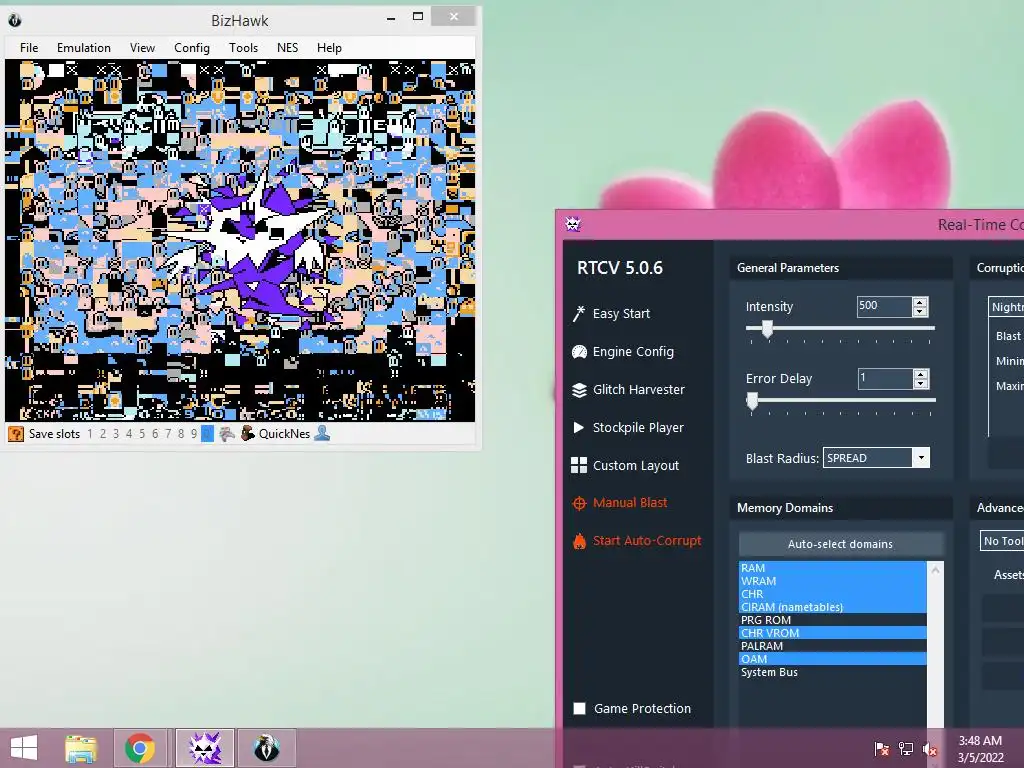1024x768 pixels.
Task: Toggle CIRAM (nametables) domain selection
Action: click(833, 607)
